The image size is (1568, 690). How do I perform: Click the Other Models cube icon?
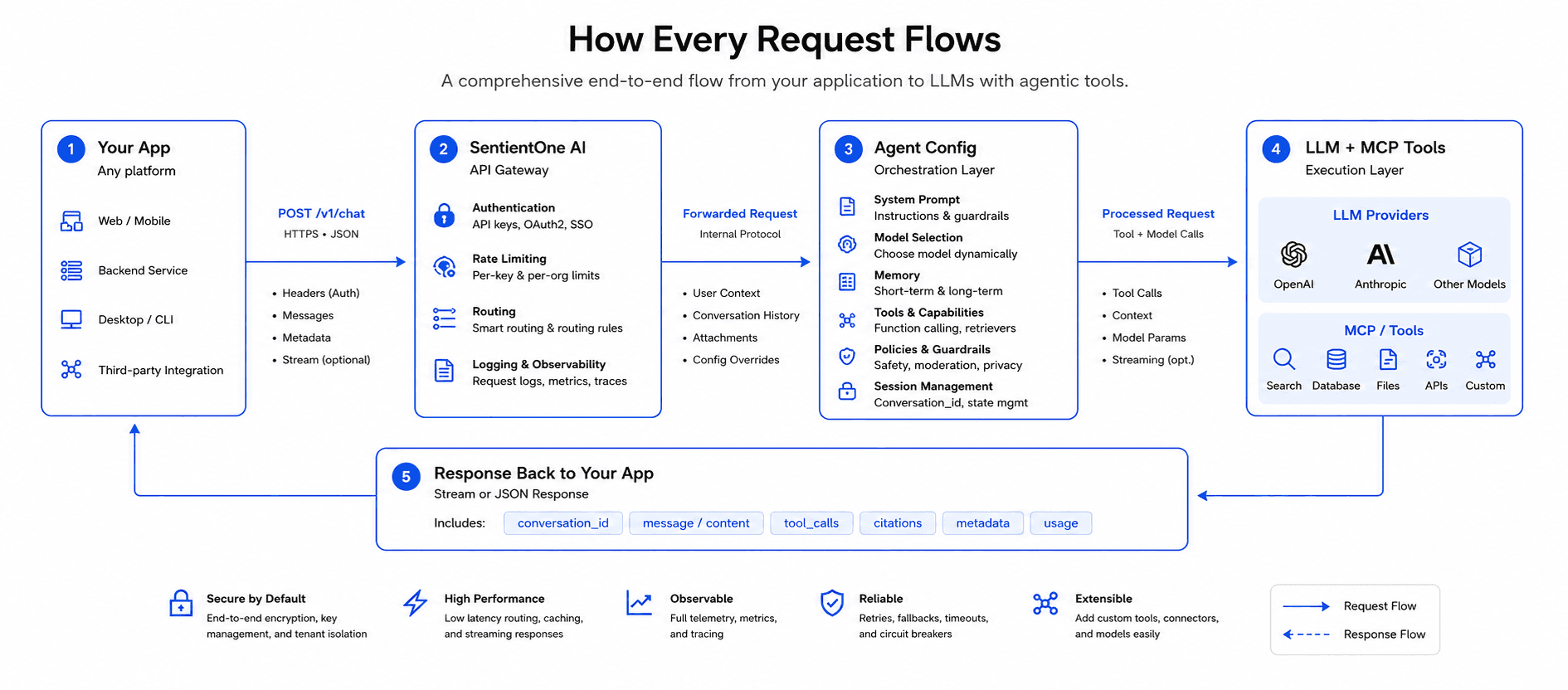1469,254
